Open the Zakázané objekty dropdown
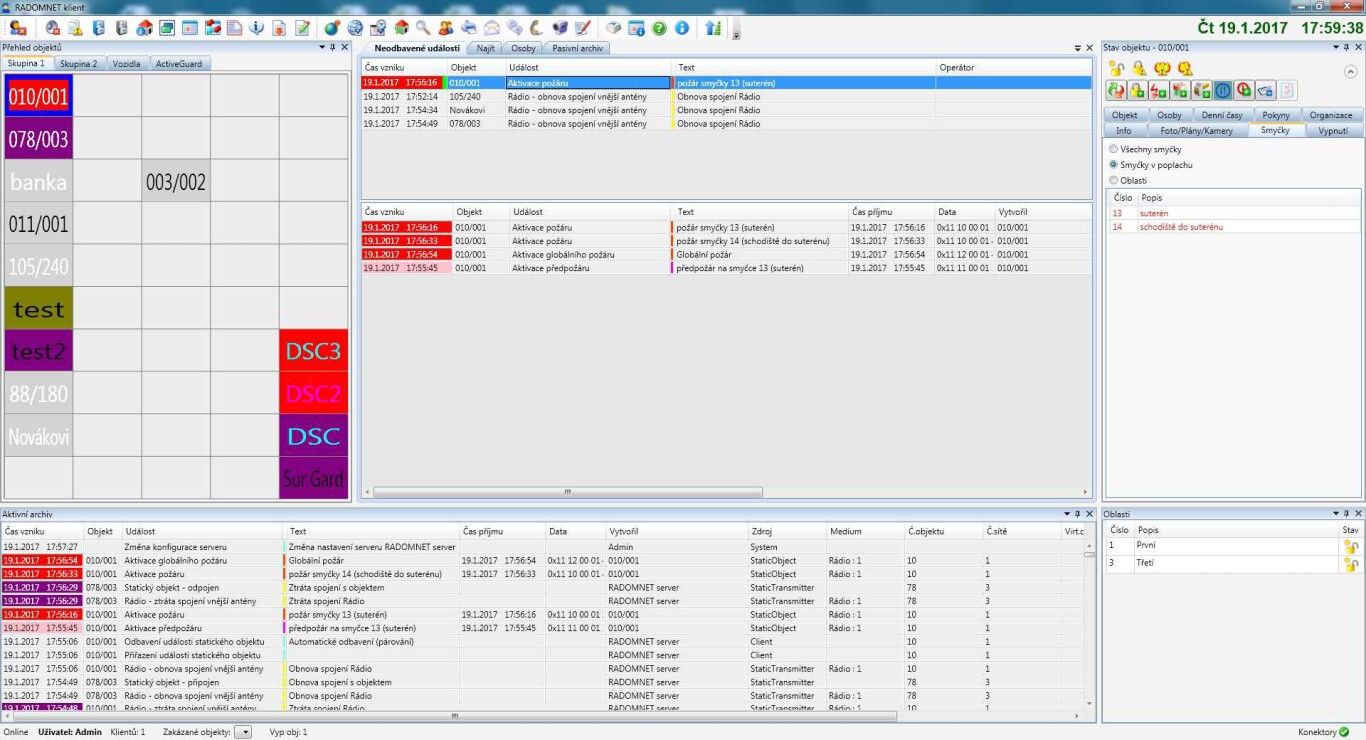 (243, 732)
